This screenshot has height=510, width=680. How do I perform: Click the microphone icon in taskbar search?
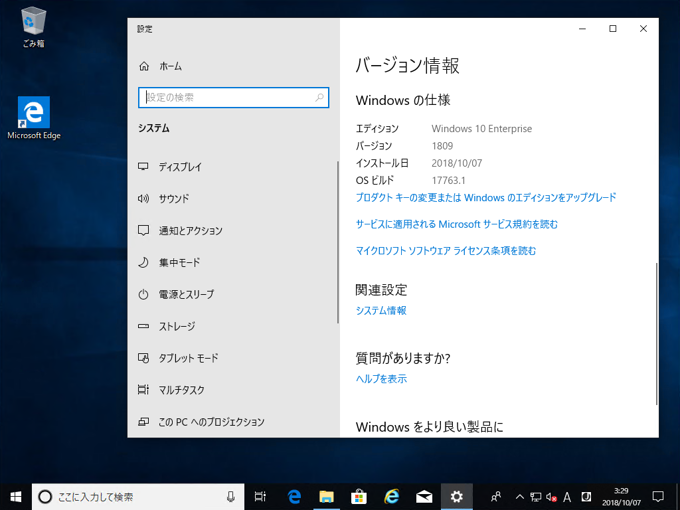click(231, 497)
